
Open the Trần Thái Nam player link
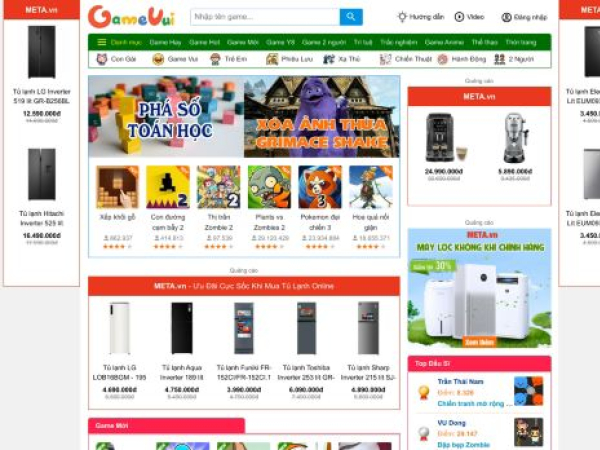[x=460, y=382]
